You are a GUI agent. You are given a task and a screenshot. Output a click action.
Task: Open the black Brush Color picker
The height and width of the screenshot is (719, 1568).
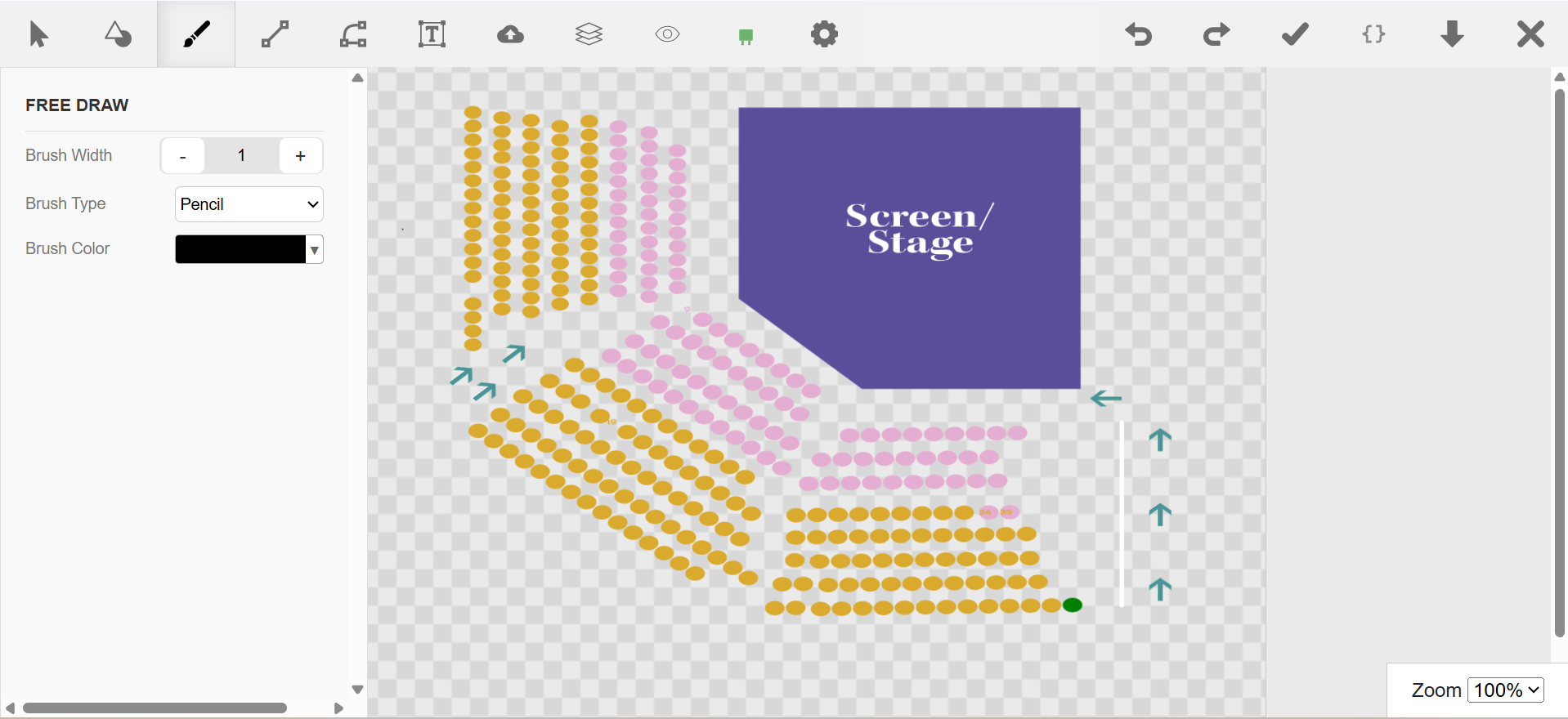[249, 249]
